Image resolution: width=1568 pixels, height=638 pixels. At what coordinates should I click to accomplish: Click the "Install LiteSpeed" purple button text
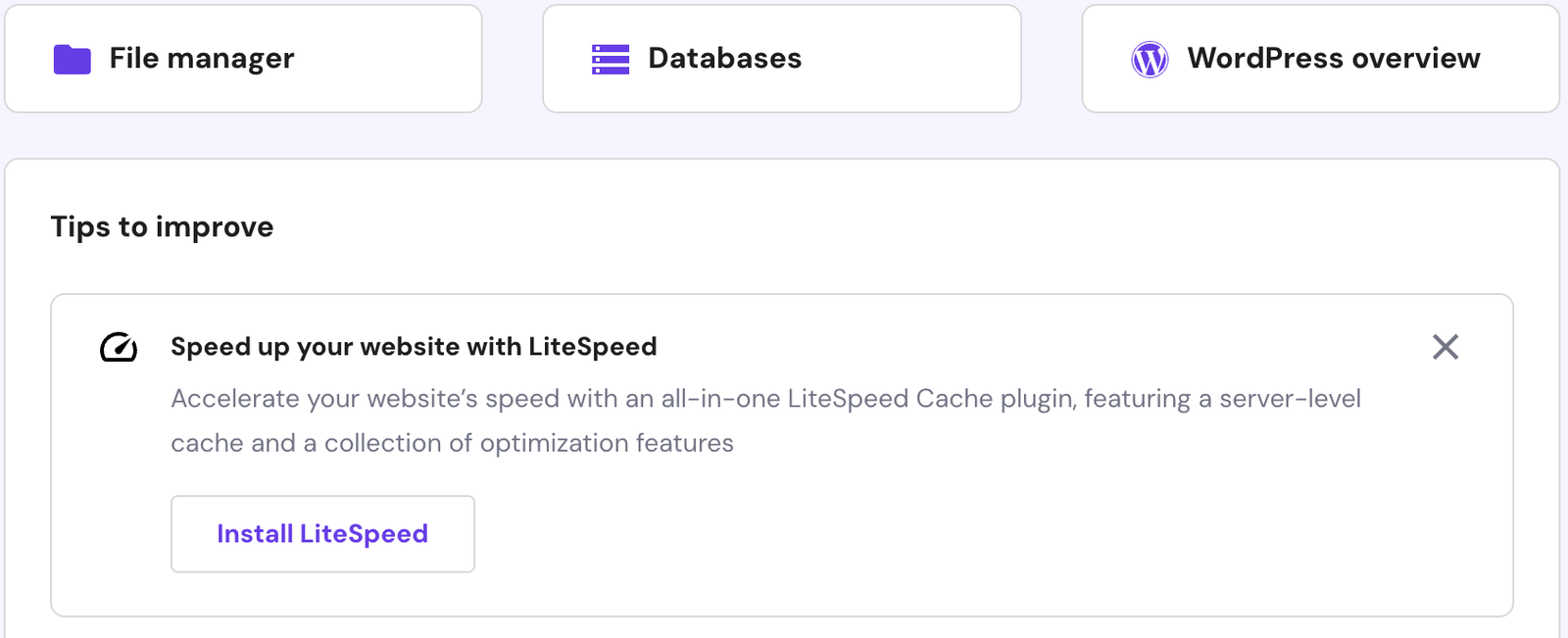click(x=322, y=534)
